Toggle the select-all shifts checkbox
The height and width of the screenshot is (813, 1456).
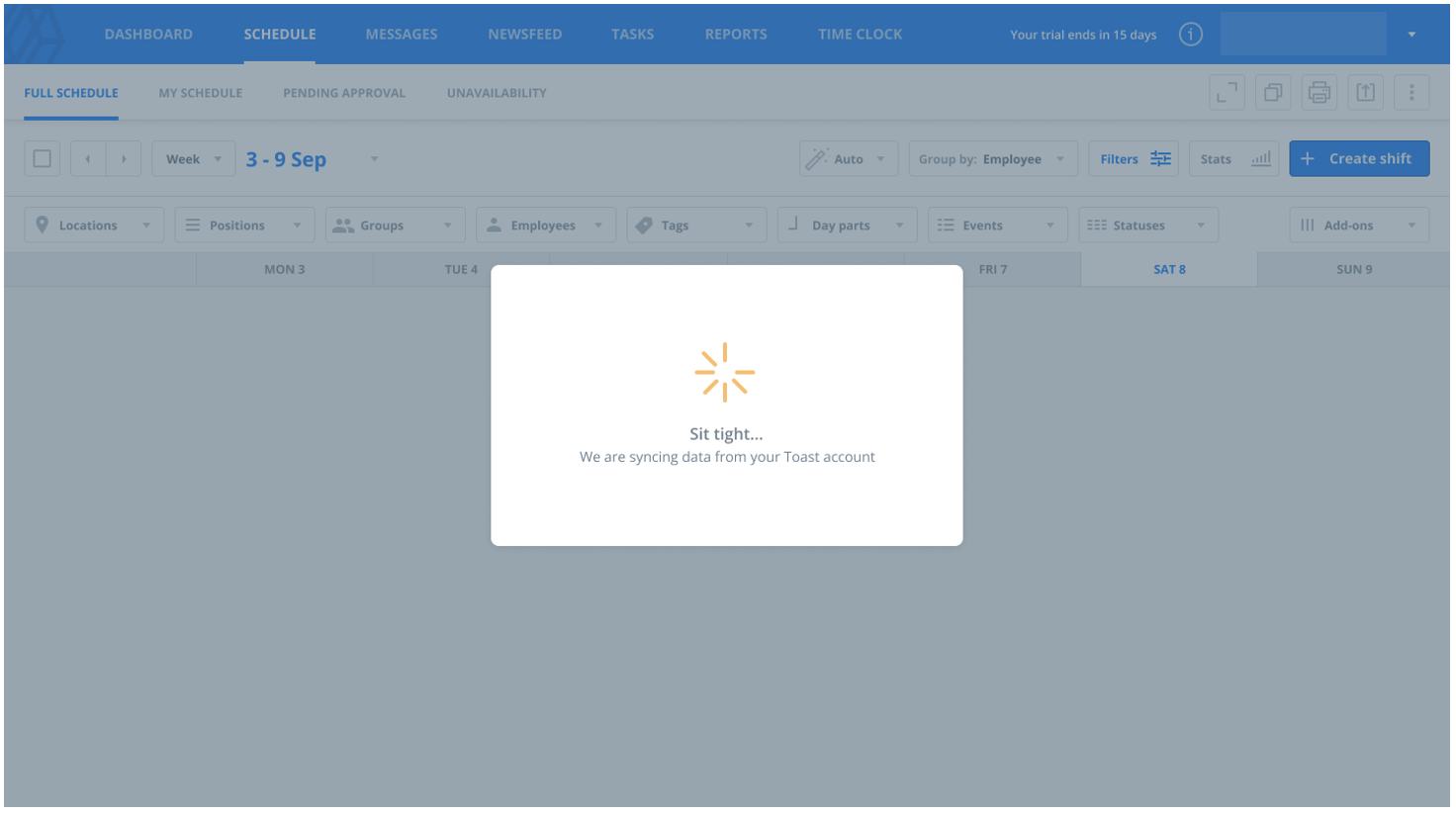pyautogui.click(x=42, y=157)
